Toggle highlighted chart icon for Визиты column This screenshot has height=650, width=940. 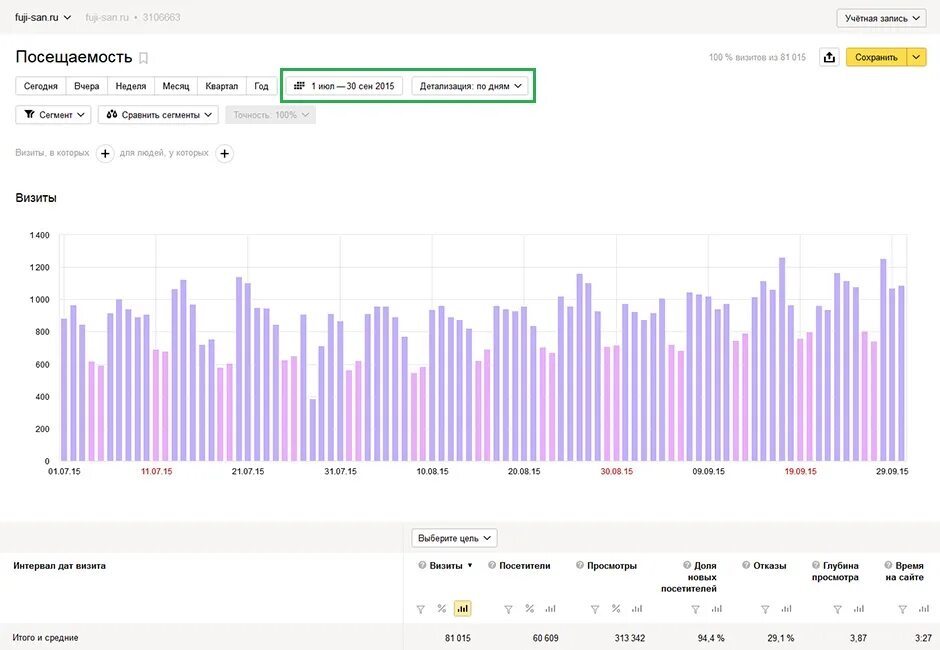tap(462, 609)
